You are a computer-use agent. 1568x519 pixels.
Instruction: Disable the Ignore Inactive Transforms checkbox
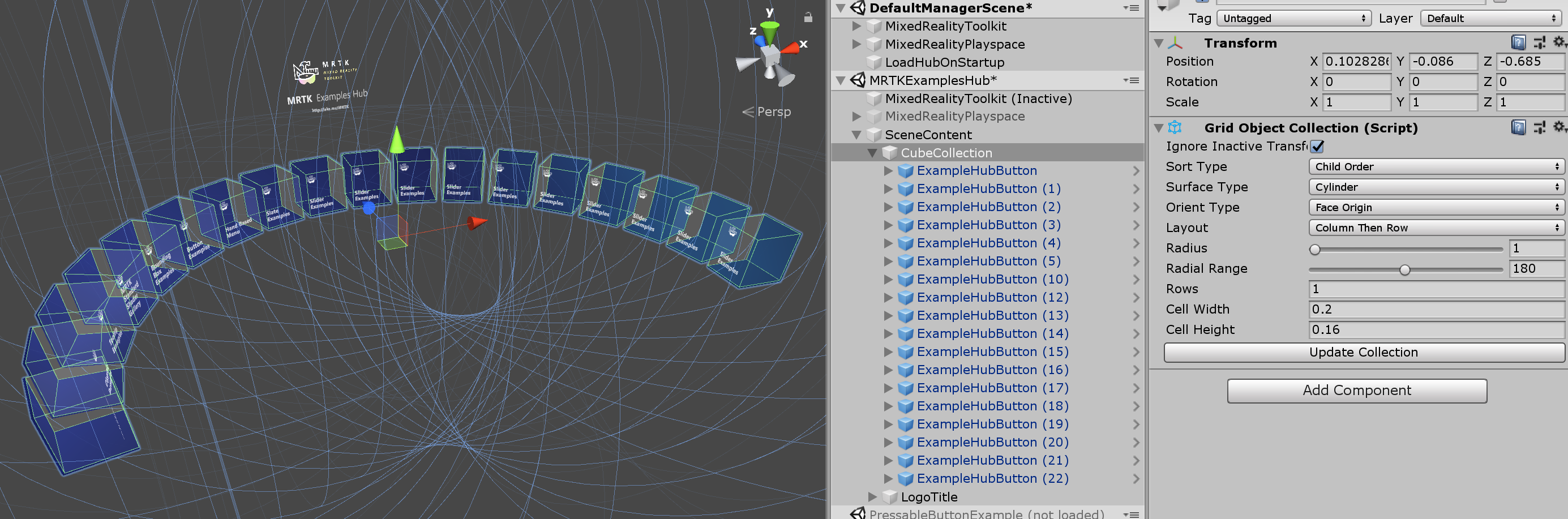pos(1317,146)
